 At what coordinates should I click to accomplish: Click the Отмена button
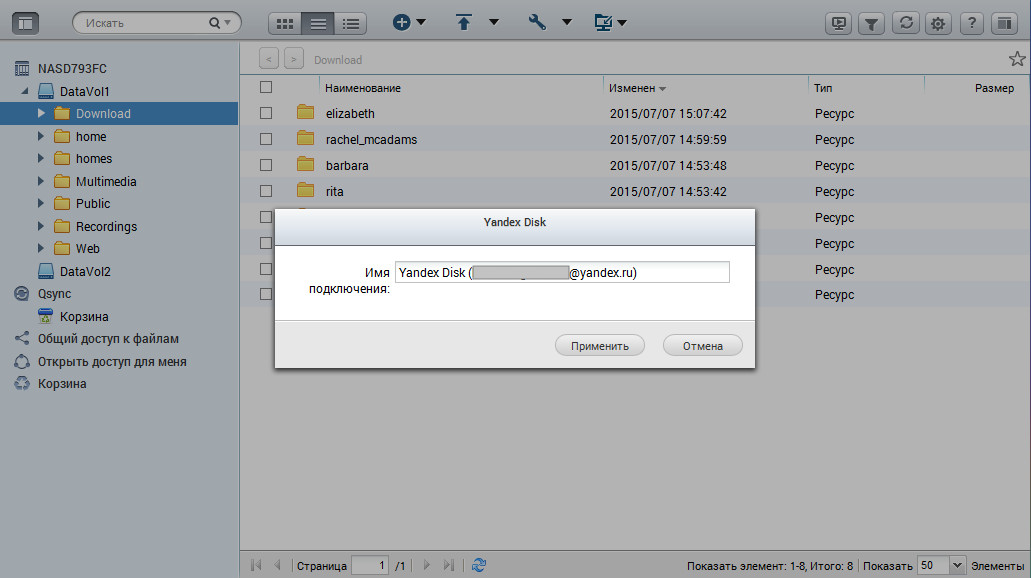[703, 345]
